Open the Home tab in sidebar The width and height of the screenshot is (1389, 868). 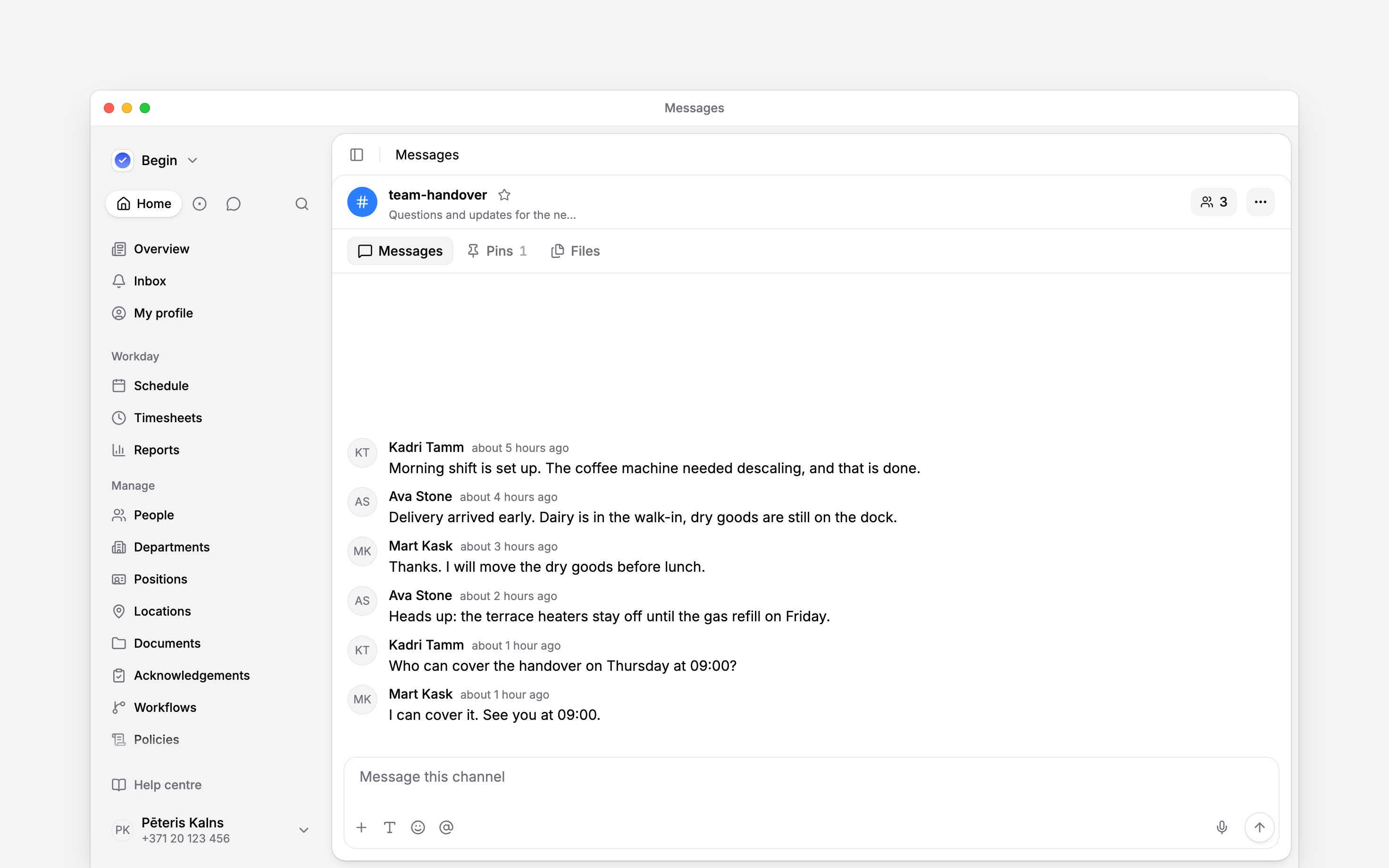(x=143, y=204)
